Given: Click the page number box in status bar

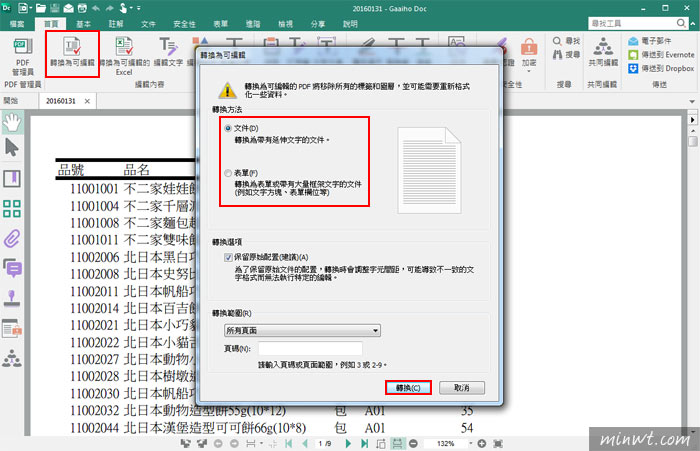Looking at the screenshot, I should [325, 443].
